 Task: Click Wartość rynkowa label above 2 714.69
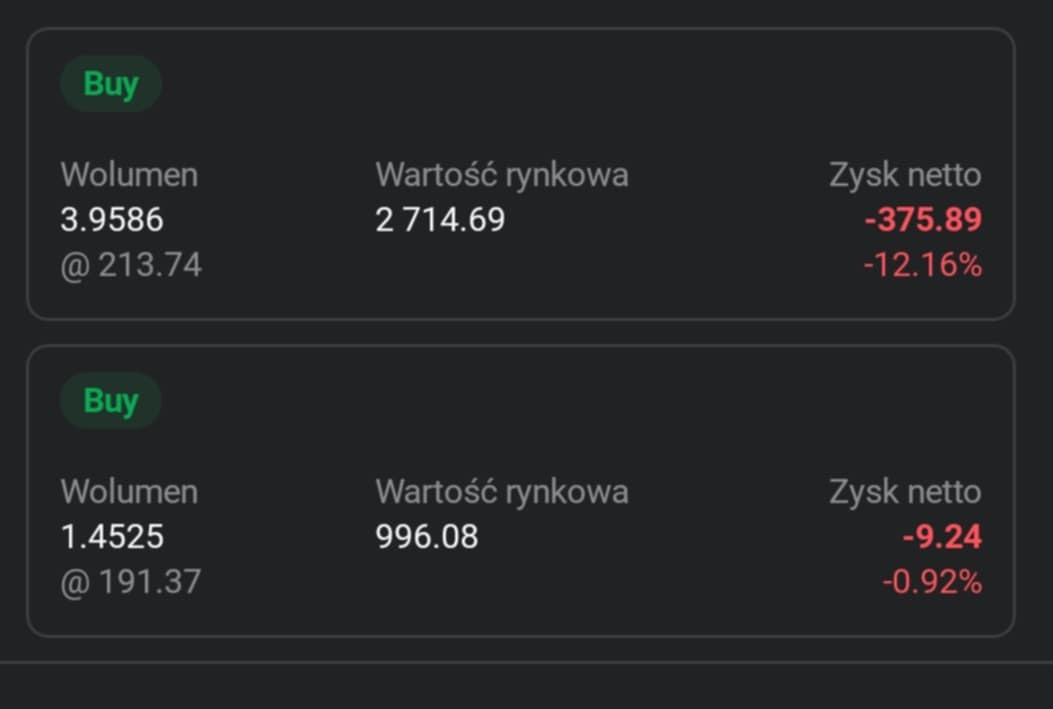502,175
